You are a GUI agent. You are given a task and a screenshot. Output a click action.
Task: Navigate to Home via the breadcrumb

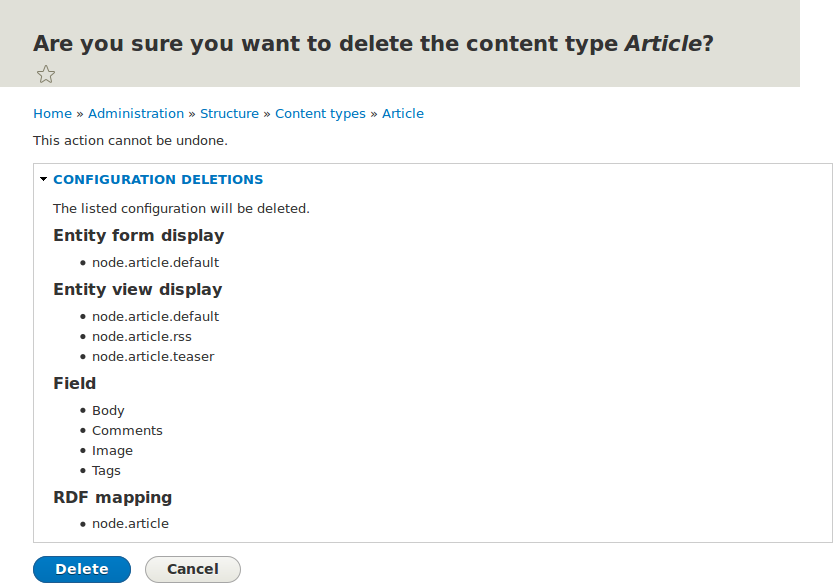[52, 113]
